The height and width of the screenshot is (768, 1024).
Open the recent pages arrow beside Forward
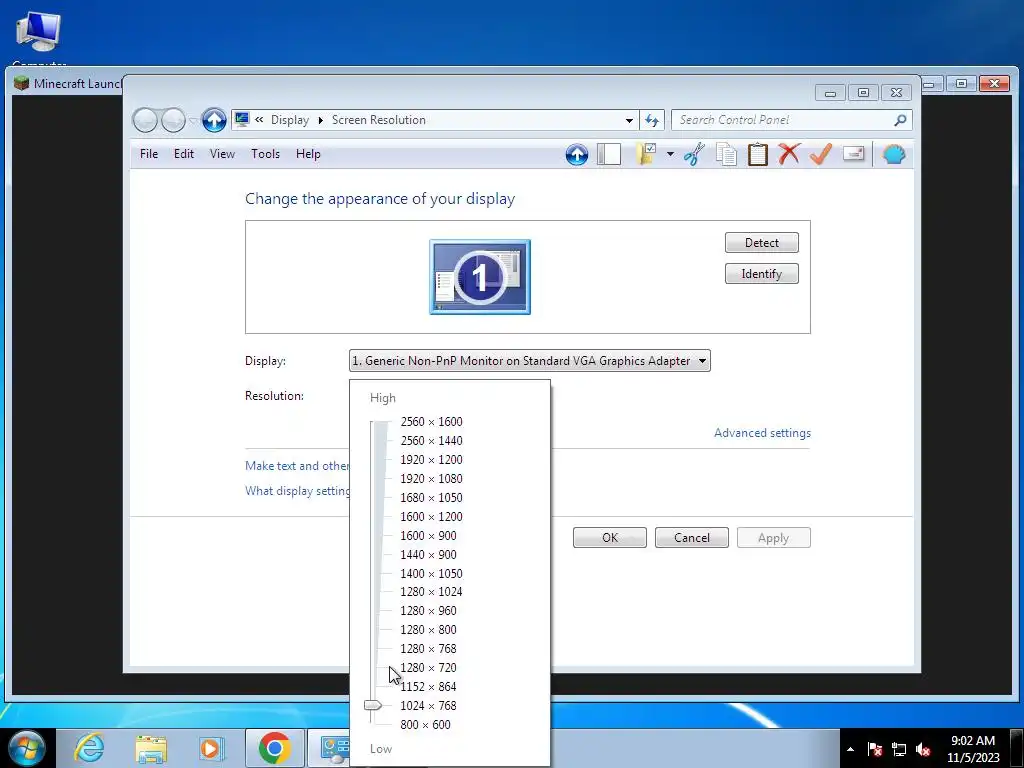tap(193, 121)
